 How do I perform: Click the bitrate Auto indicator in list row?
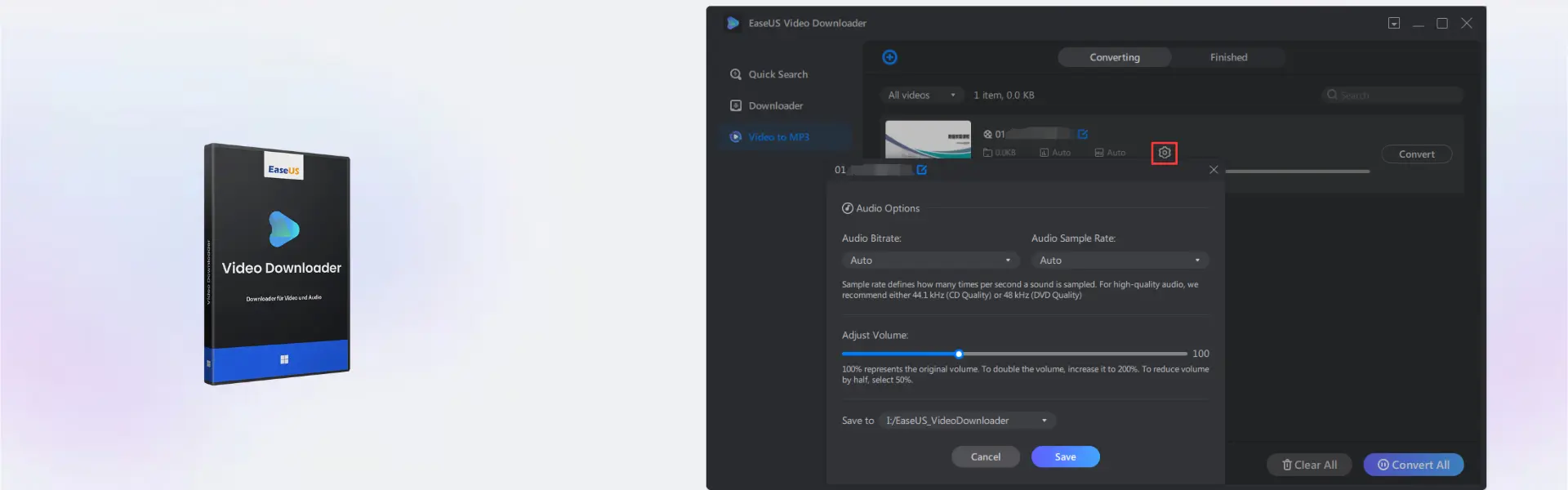[x=1055, y=153]
